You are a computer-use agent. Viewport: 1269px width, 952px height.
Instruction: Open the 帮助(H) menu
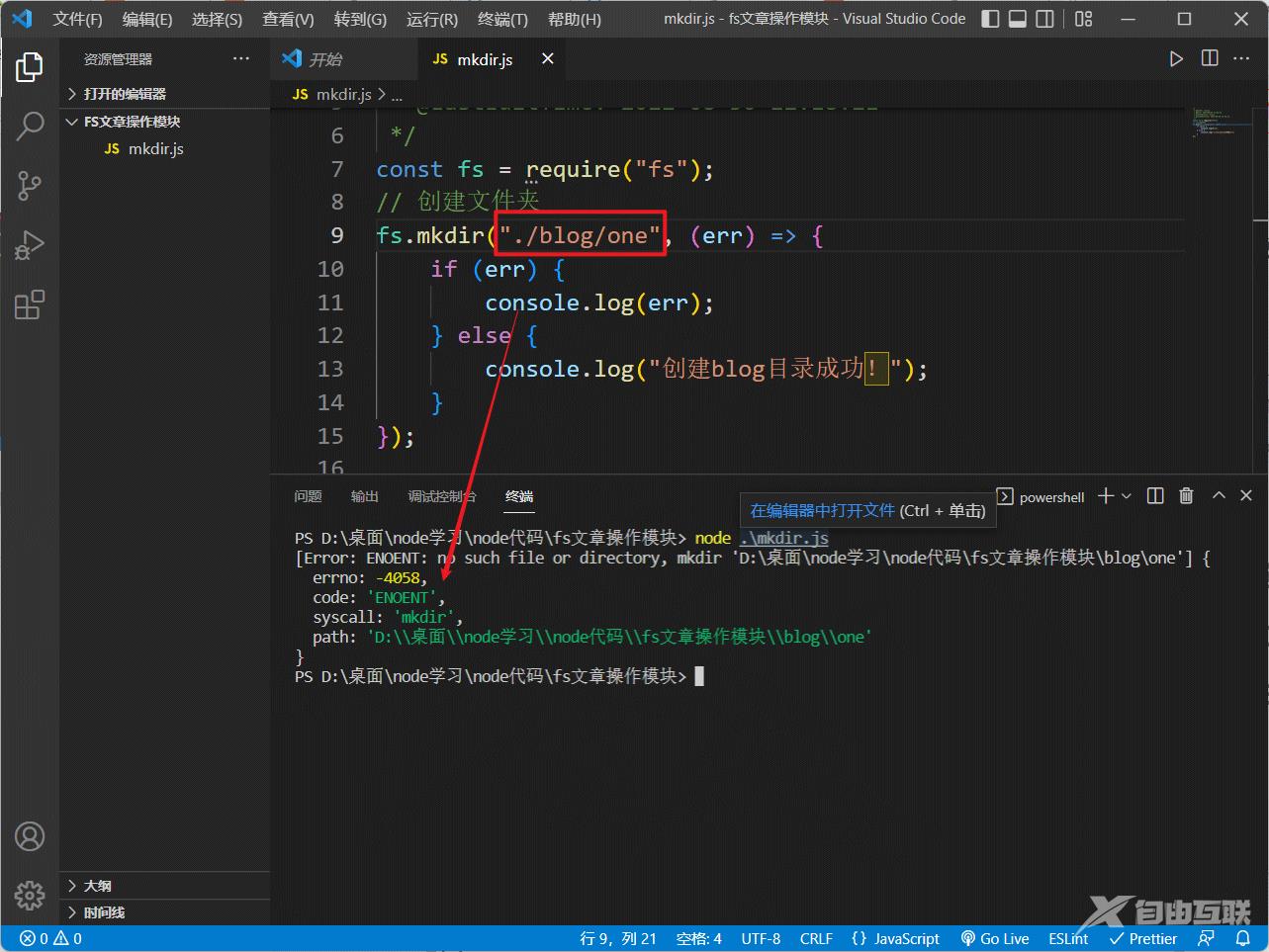tap(574, 19)
